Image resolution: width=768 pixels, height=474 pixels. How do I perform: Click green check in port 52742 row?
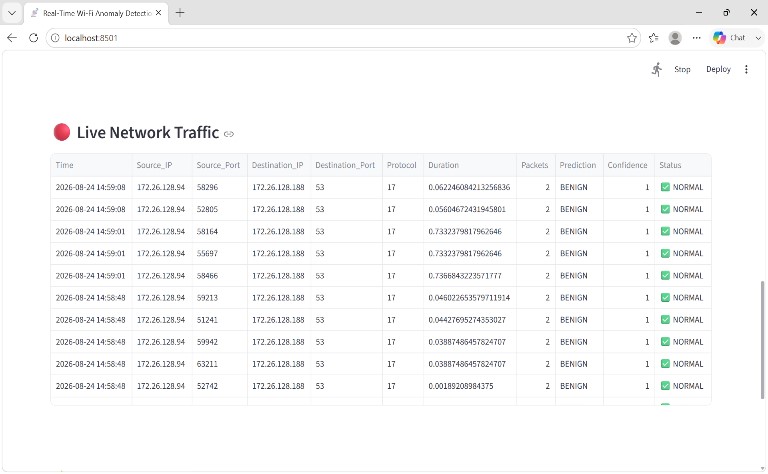coord(665,386)
